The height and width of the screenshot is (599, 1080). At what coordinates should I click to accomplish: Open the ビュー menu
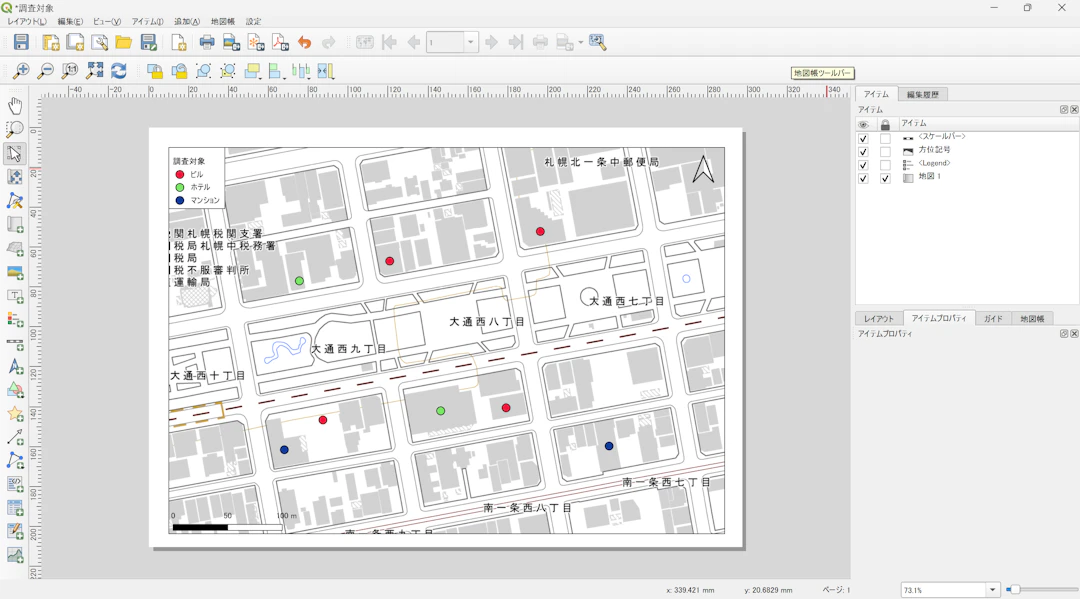107,21
